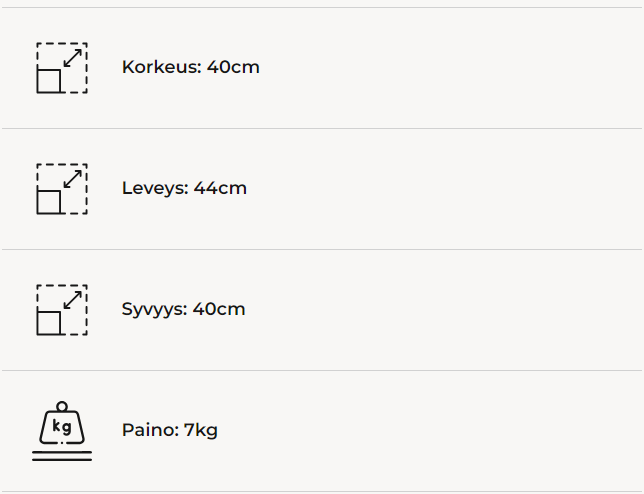Viewport: 644px width, 494px height.
Task: Click the diagonal arrow in Korkeus icon
Action: coord(72,58)
